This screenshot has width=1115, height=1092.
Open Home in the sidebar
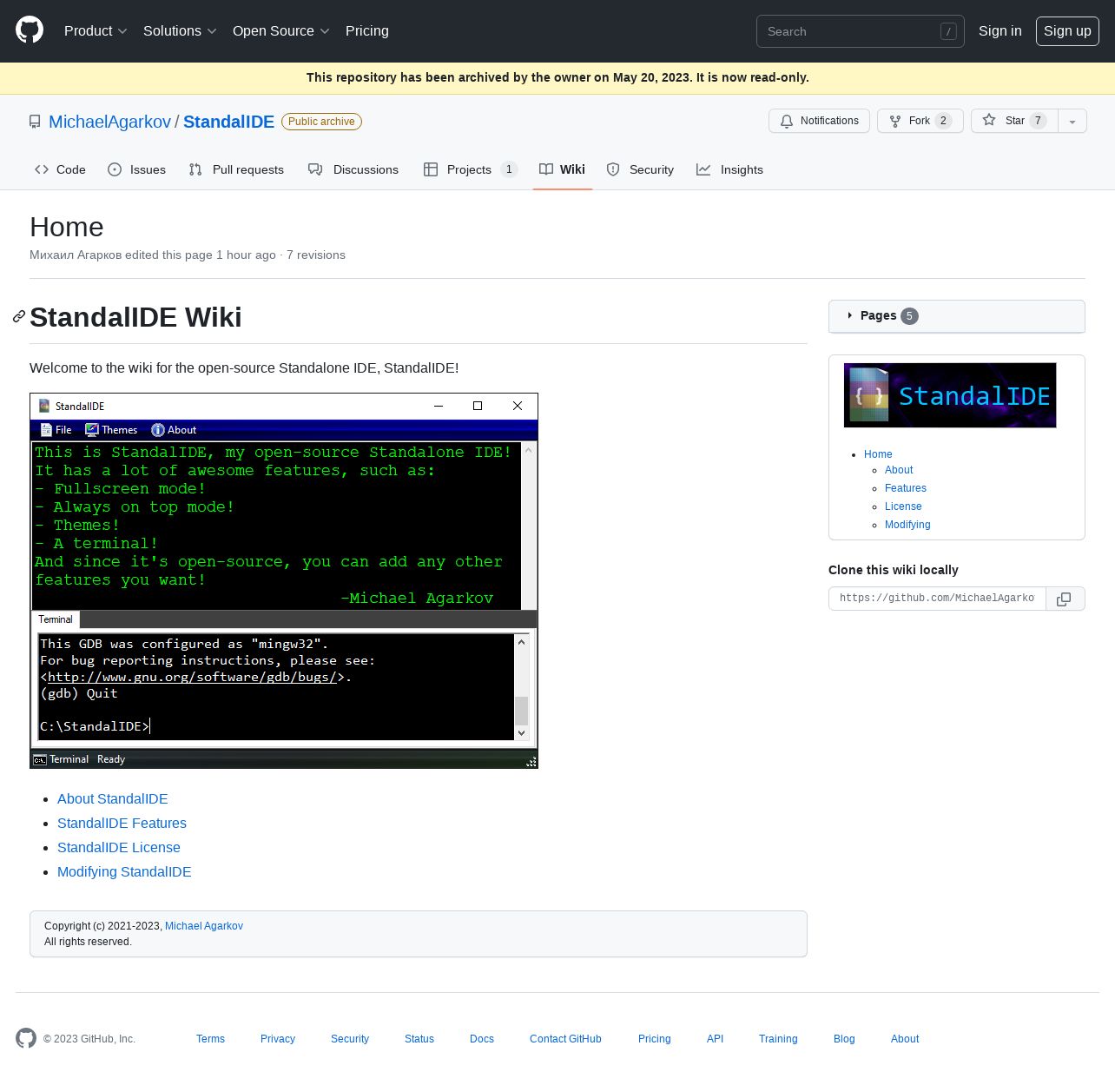click(x=878, y=454)
